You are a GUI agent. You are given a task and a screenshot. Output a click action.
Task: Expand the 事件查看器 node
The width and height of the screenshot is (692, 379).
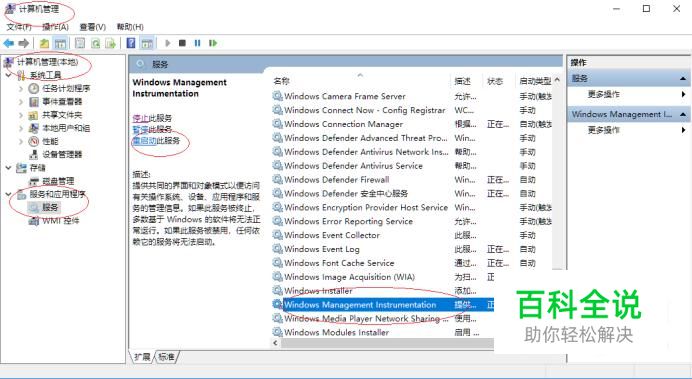pyautogui.click(x=21, y=102)
